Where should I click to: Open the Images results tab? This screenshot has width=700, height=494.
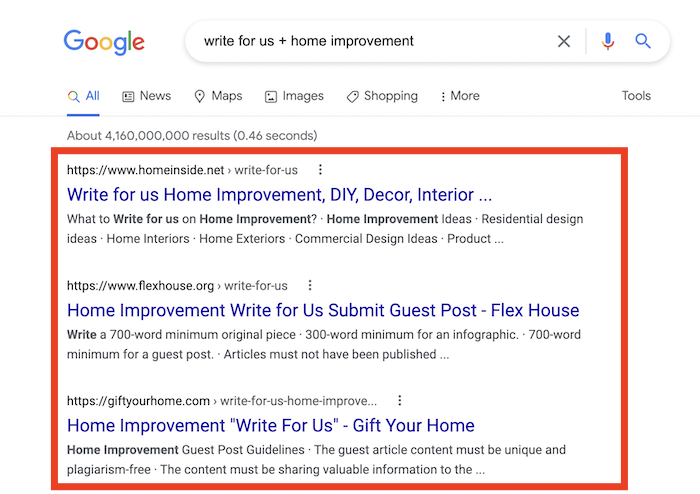(294, 96)
